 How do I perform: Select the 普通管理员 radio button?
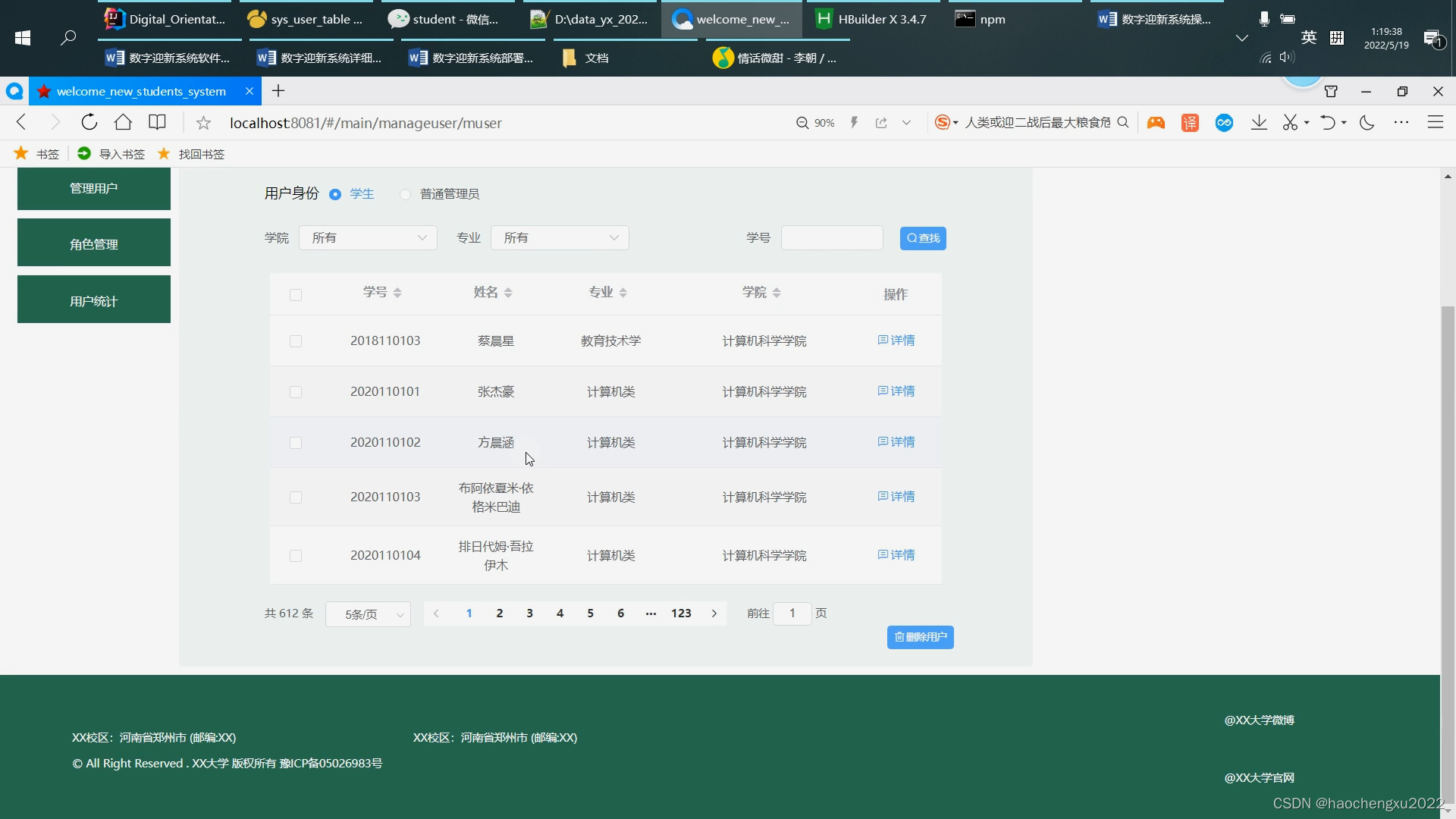(405, 195)
